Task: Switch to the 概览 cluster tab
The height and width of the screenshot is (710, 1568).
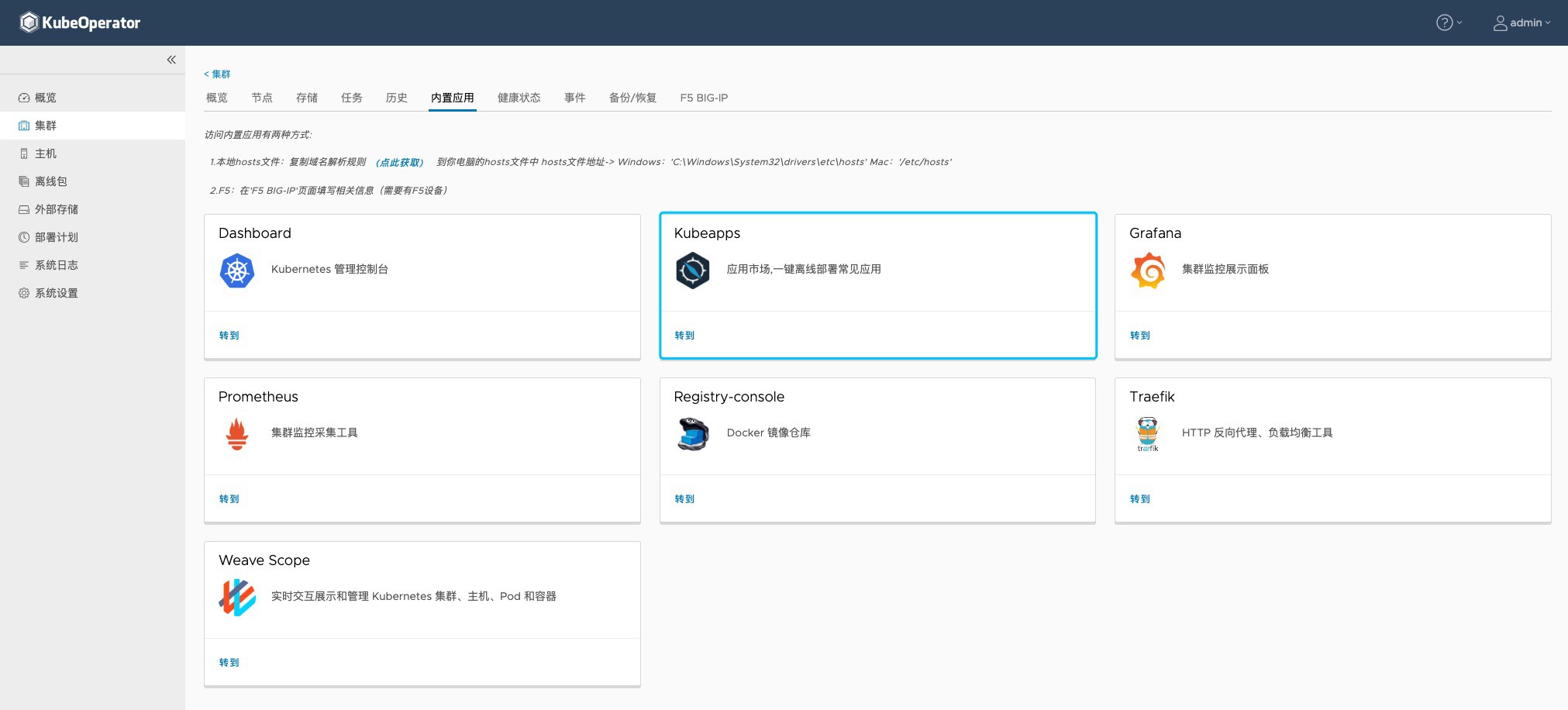Action: 217,98
